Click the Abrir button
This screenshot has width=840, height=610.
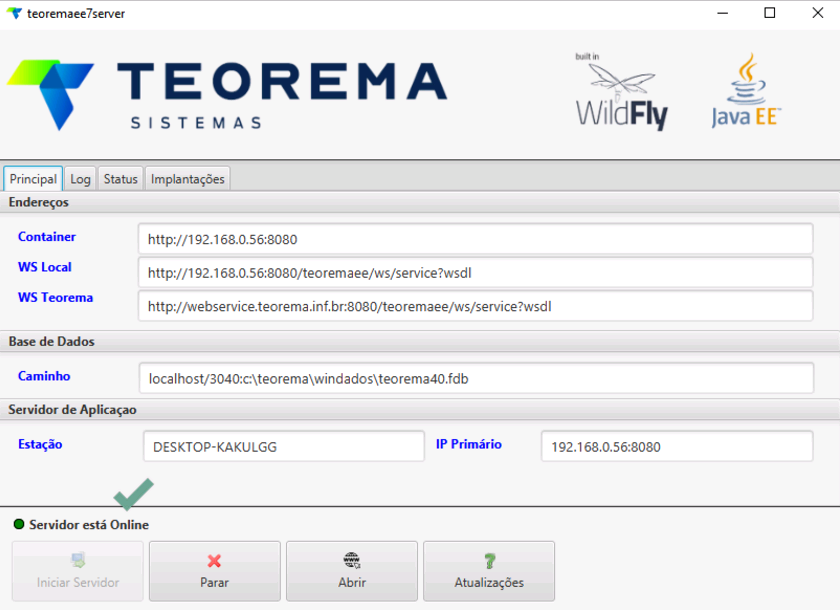[352, 571]
